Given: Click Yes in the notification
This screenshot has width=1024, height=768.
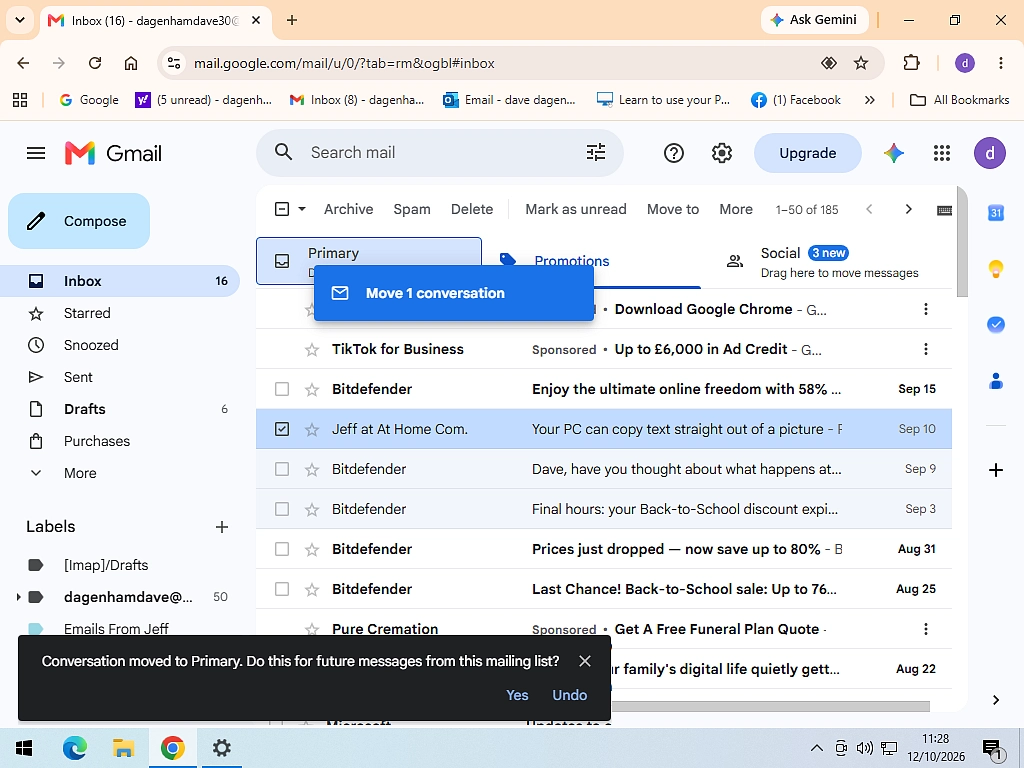Looking at the screenshot, I should tap(517, 696).
